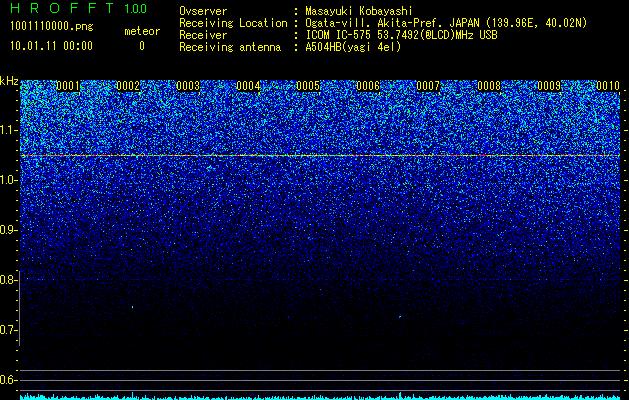Click the 0.7 frequency axis label
The image size is (629, 400).
pyautogui.click(x=7, y=330)
